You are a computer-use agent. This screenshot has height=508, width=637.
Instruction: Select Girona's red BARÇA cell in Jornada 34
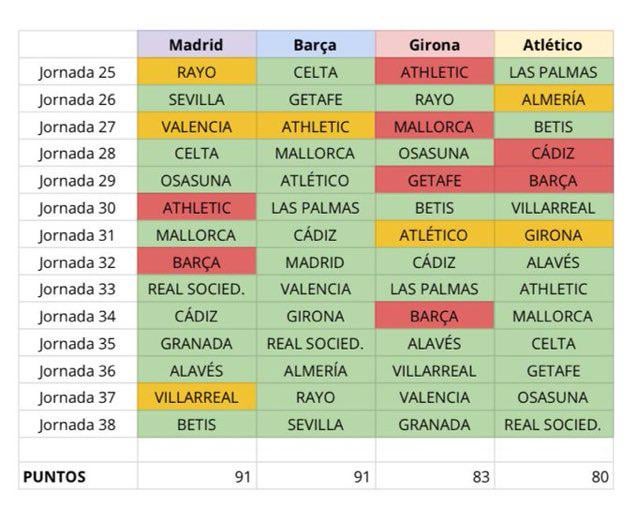click(434, 316)
